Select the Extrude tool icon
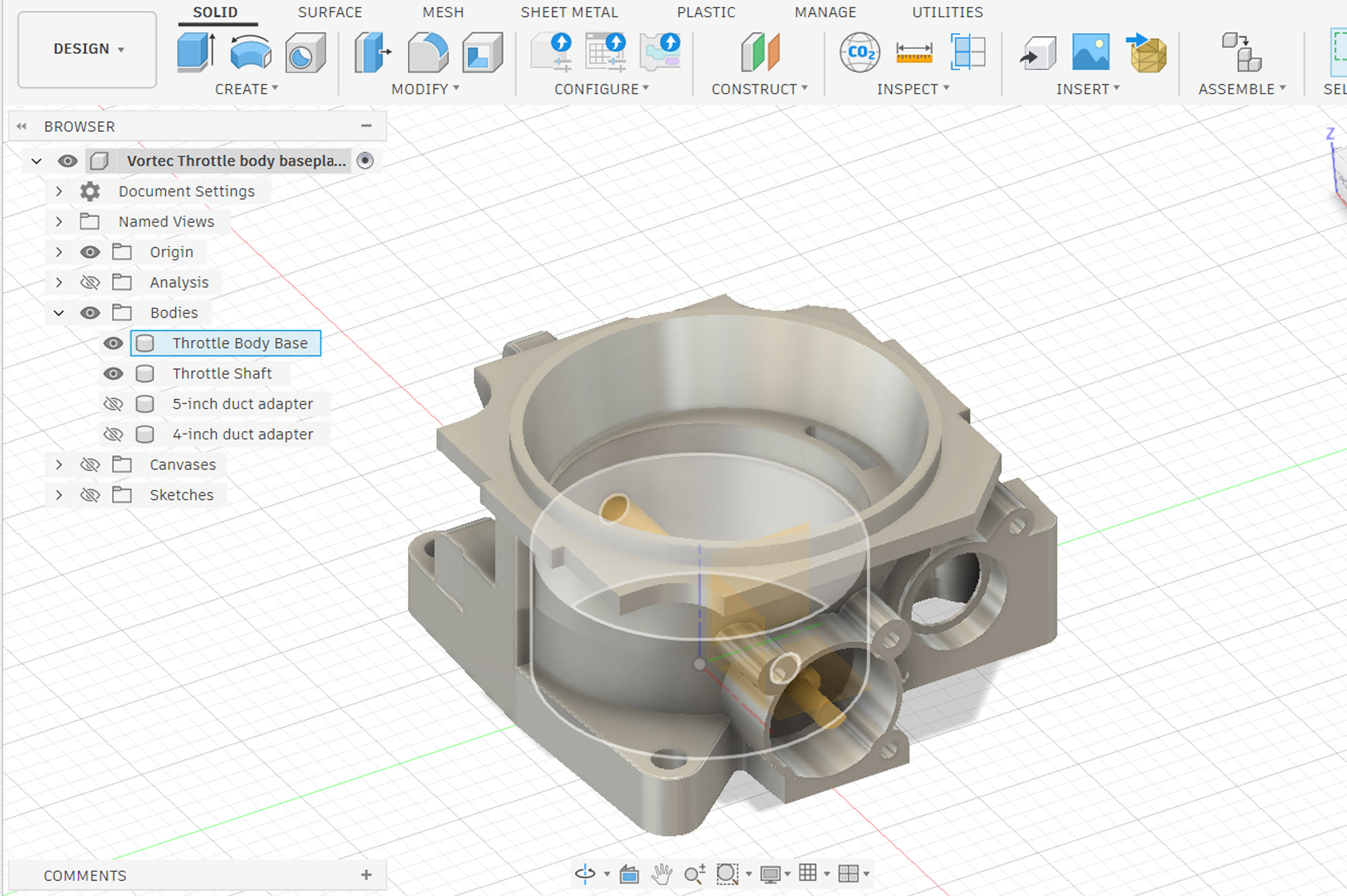This screenshot has width=1347, height=896. (196, 52)
